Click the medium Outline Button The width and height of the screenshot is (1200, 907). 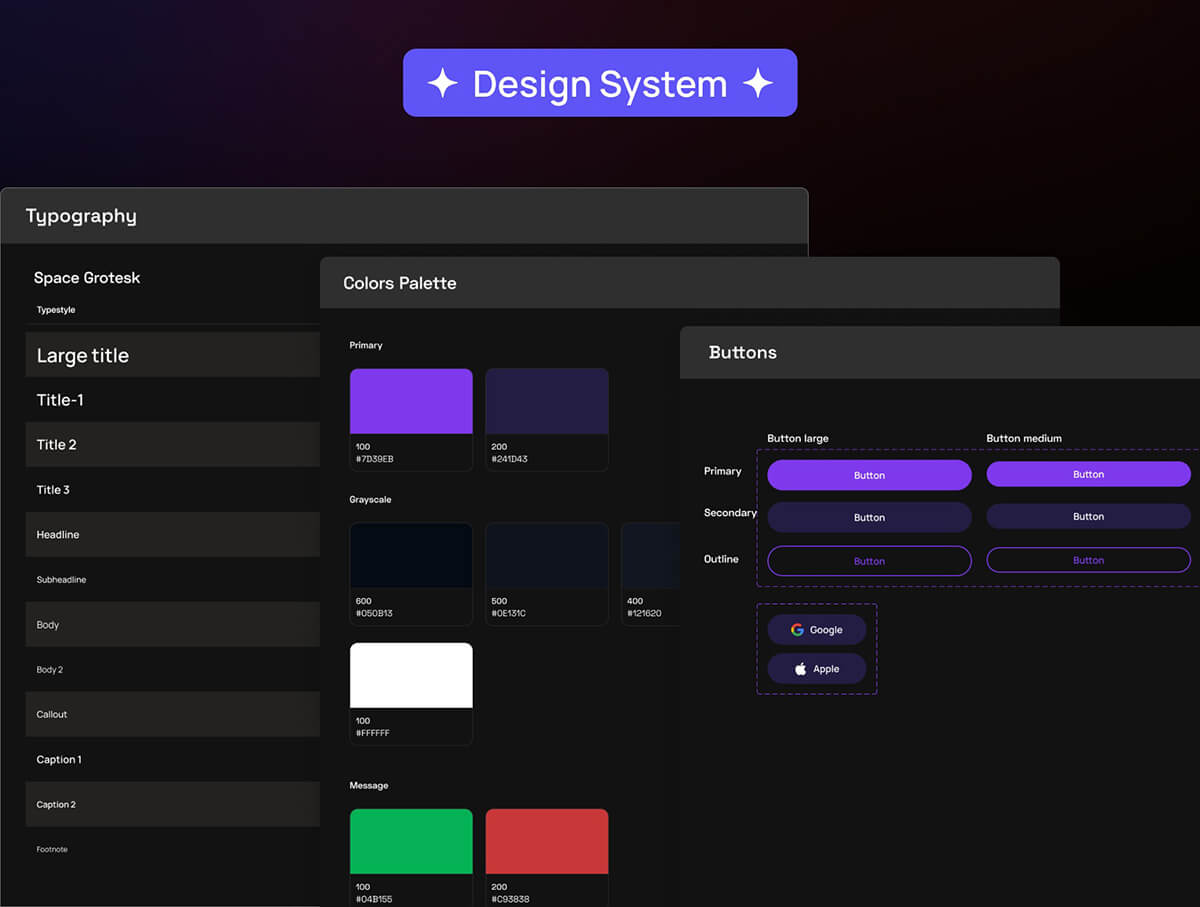[1088, 560]
